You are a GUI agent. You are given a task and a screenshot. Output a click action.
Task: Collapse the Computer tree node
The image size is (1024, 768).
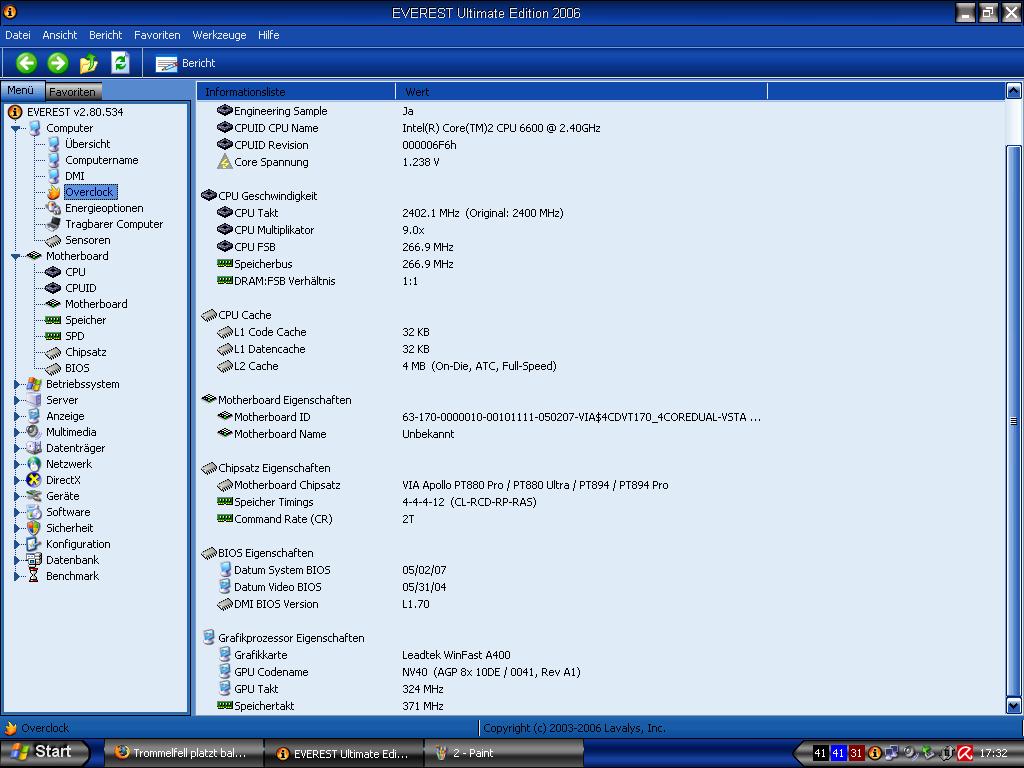16,129
